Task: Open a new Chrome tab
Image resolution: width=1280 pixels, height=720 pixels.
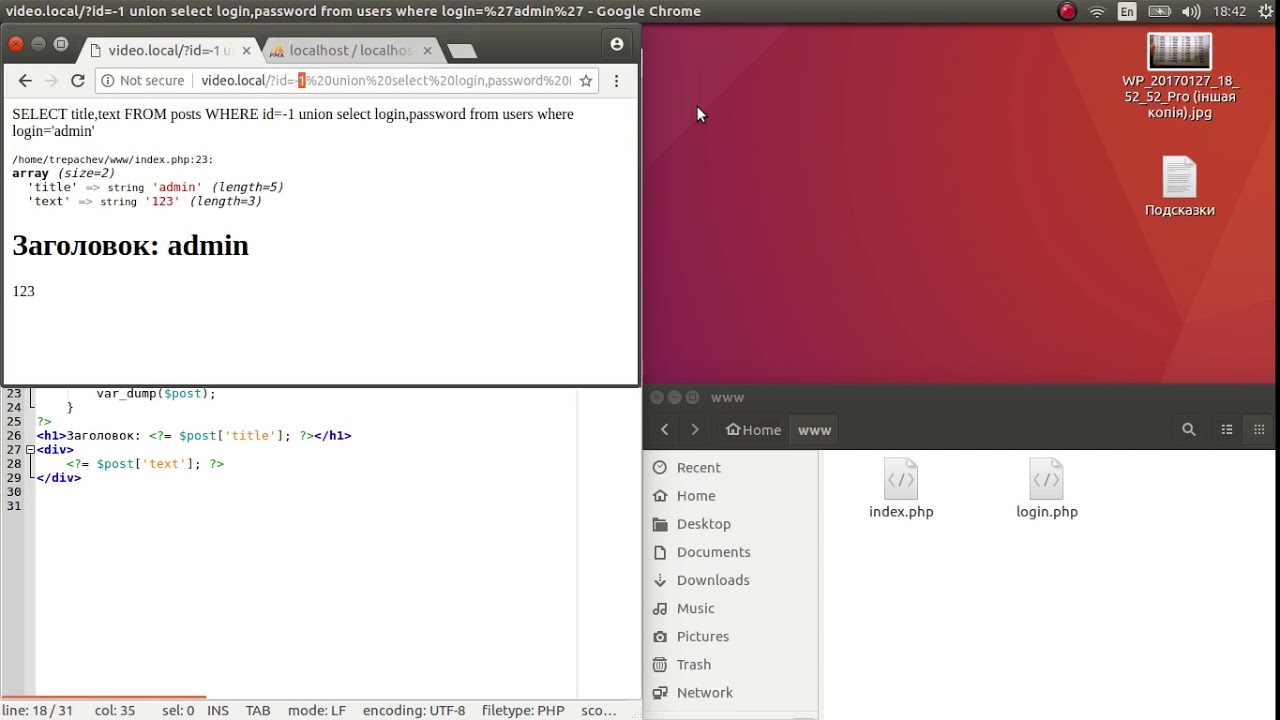Action: [x=461, y=51]
